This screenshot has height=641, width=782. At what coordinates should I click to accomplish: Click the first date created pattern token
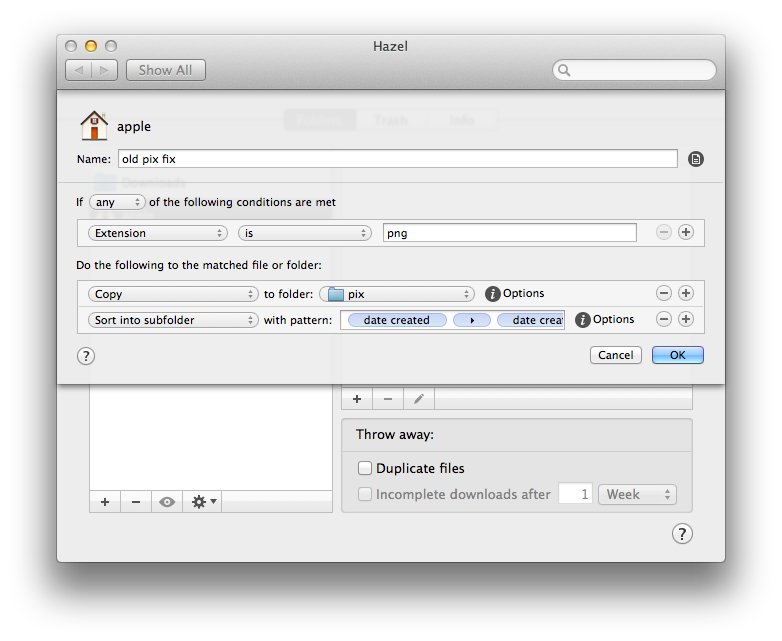(x=396, y=320)
